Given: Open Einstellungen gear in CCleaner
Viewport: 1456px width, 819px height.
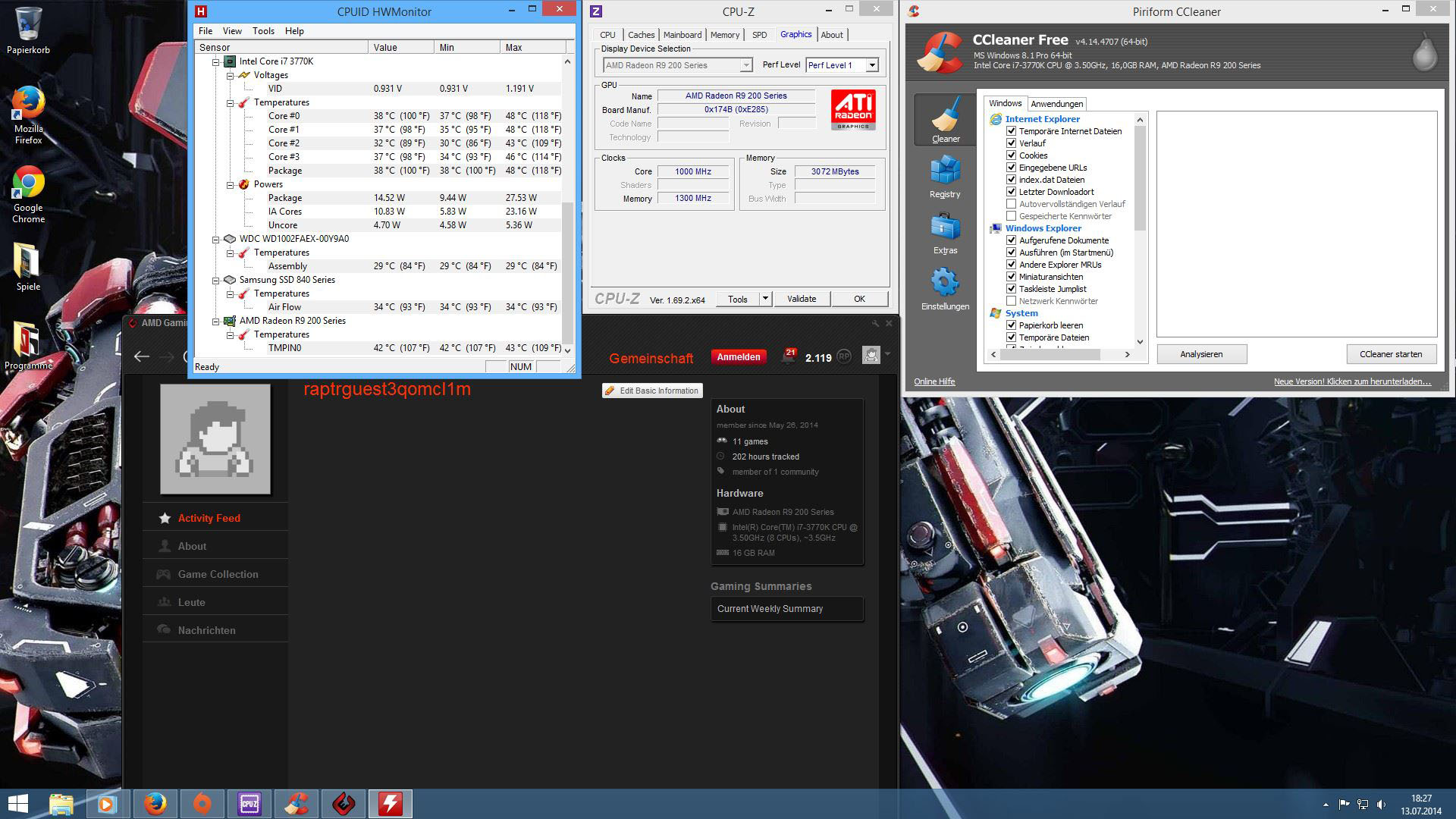Looking at the screenshot, I should [x=945, y=287].
